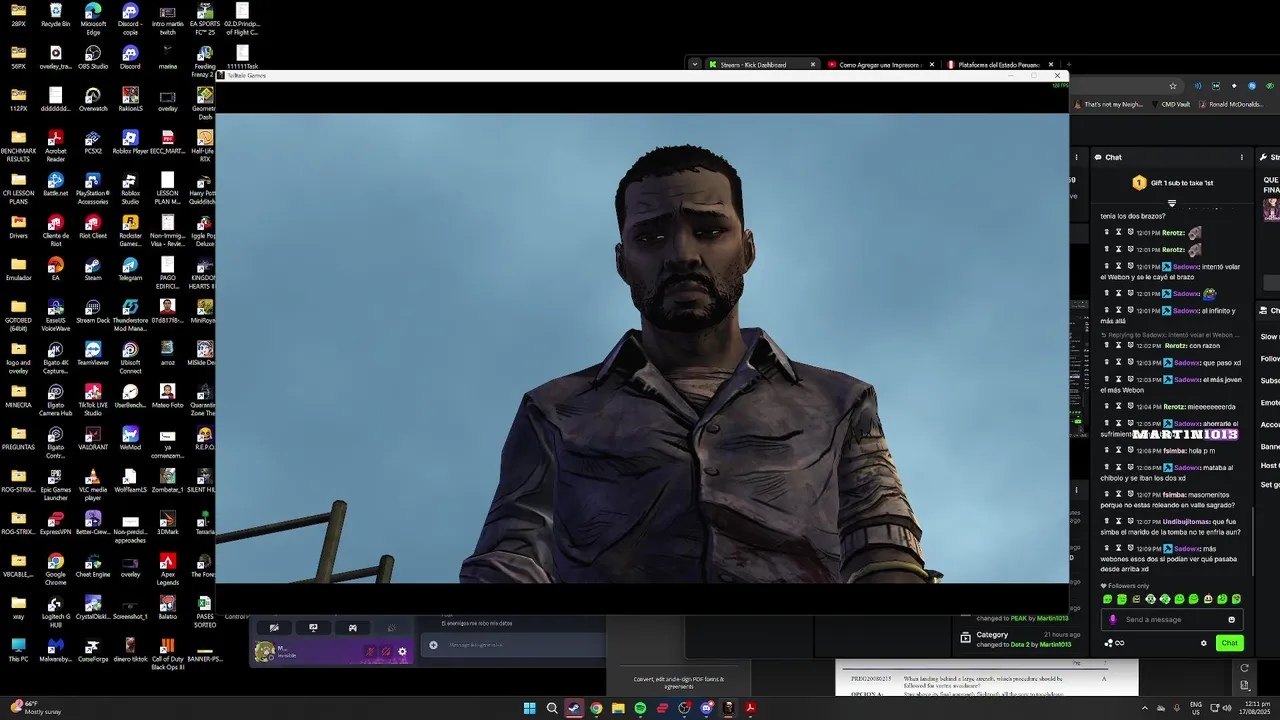Launch Roblox Player desktop icon
The image size is (1280, 720).
[x=130, y=142]
